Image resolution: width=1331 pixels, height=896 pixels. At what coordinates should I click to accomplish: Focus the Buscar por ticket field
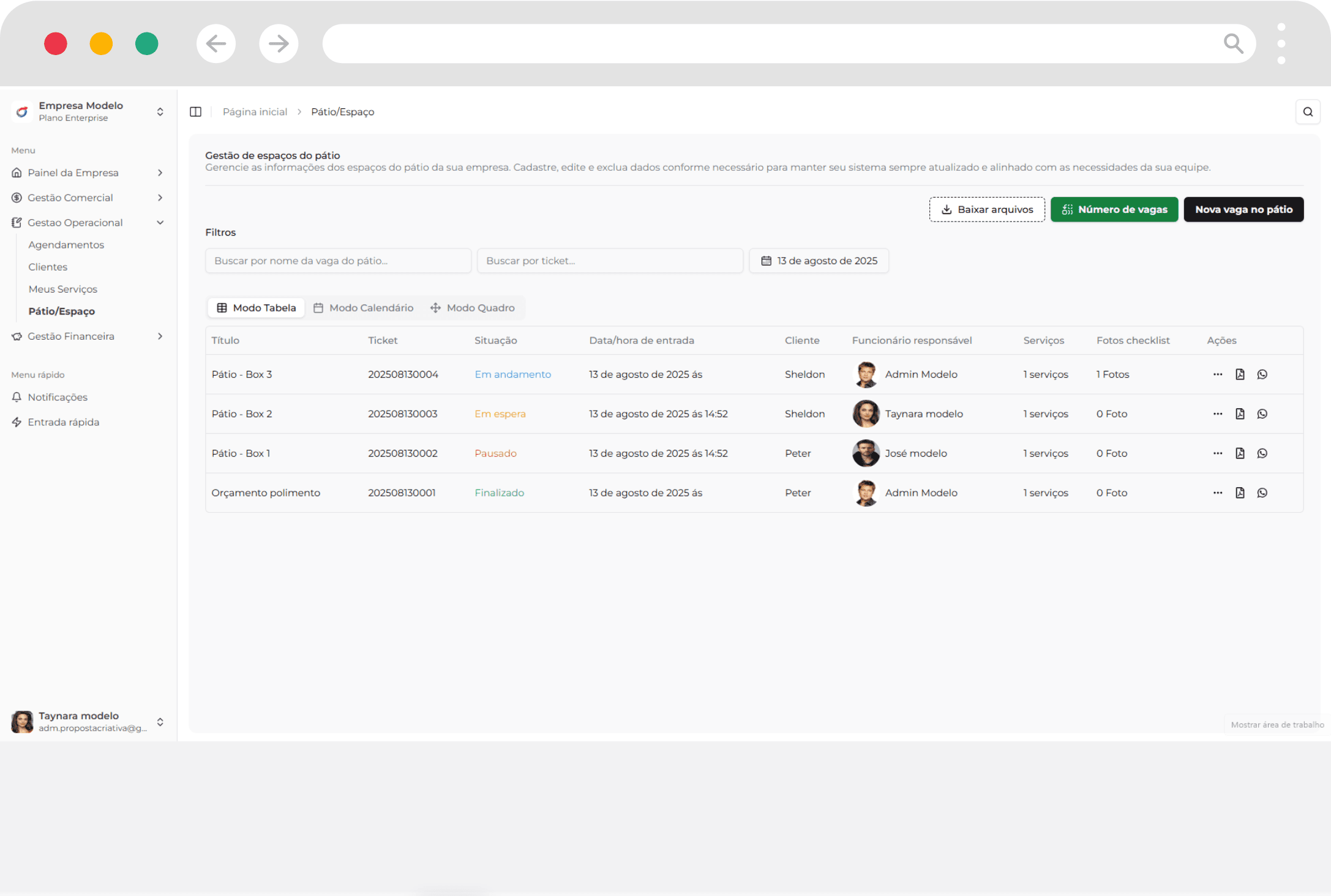(609, 261)
